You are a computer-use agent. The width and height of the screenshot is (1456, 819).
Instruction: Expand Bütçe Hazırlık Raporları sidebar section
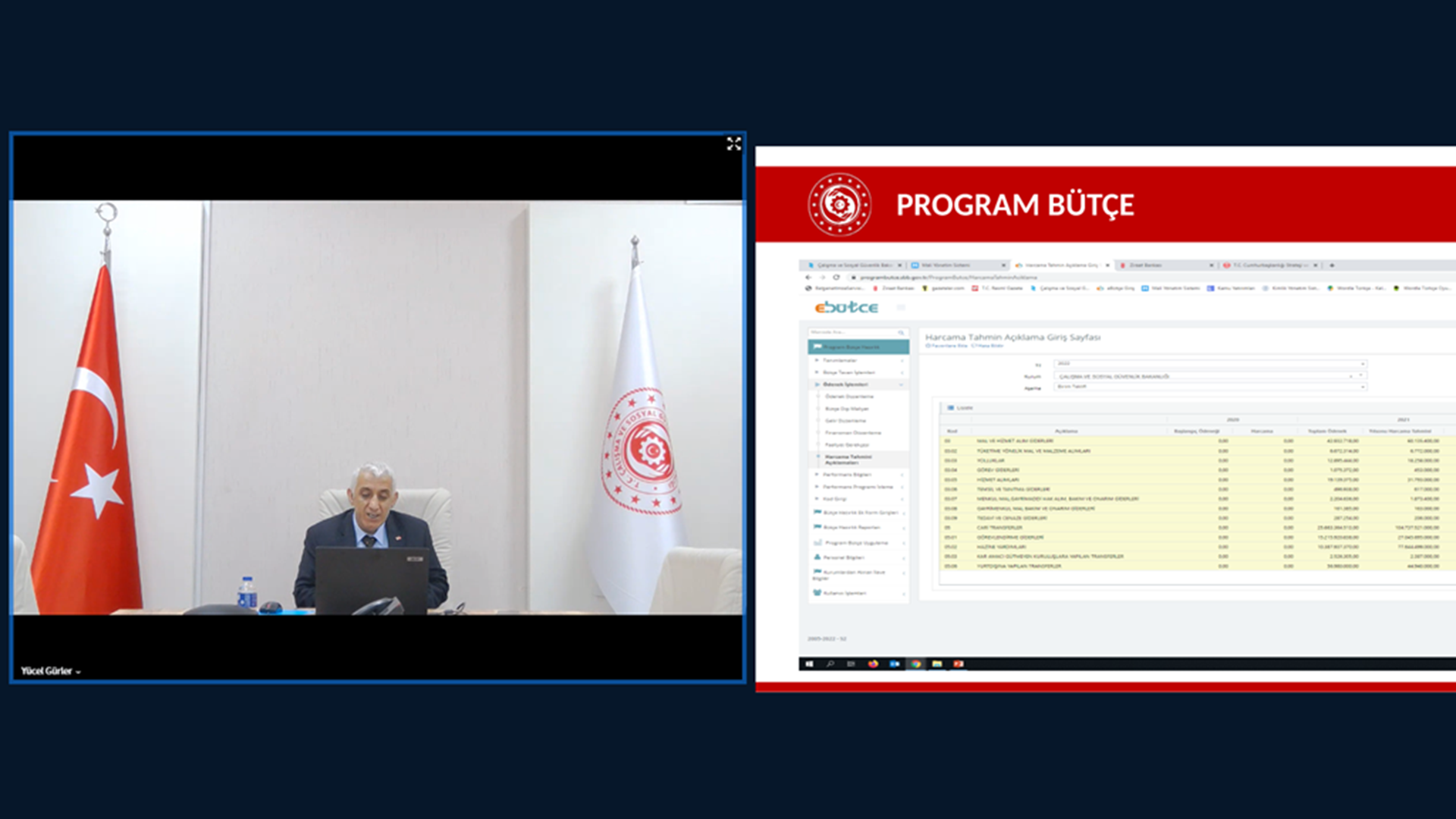[x=851, y=527]
